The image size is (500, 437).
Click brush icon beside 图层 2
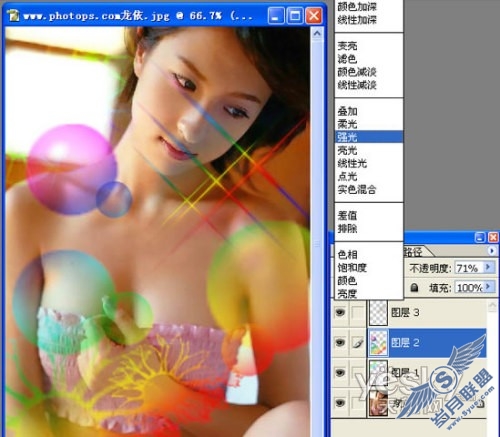(x=358, y=343)
